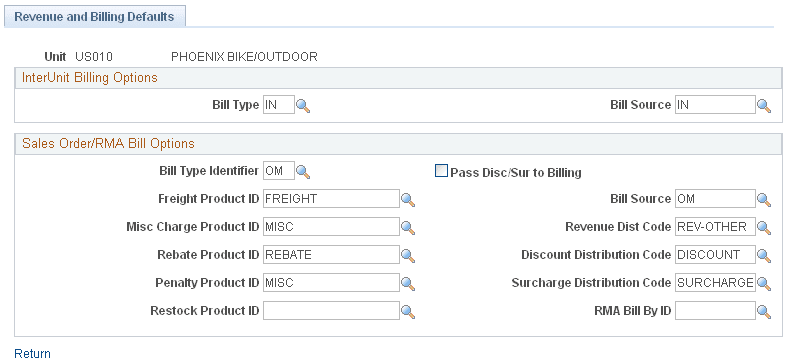Viewport: 788px width, 364px height.
Task: Open lookup for InterUnit Bill Source
Action: click(x=764, y=106)
